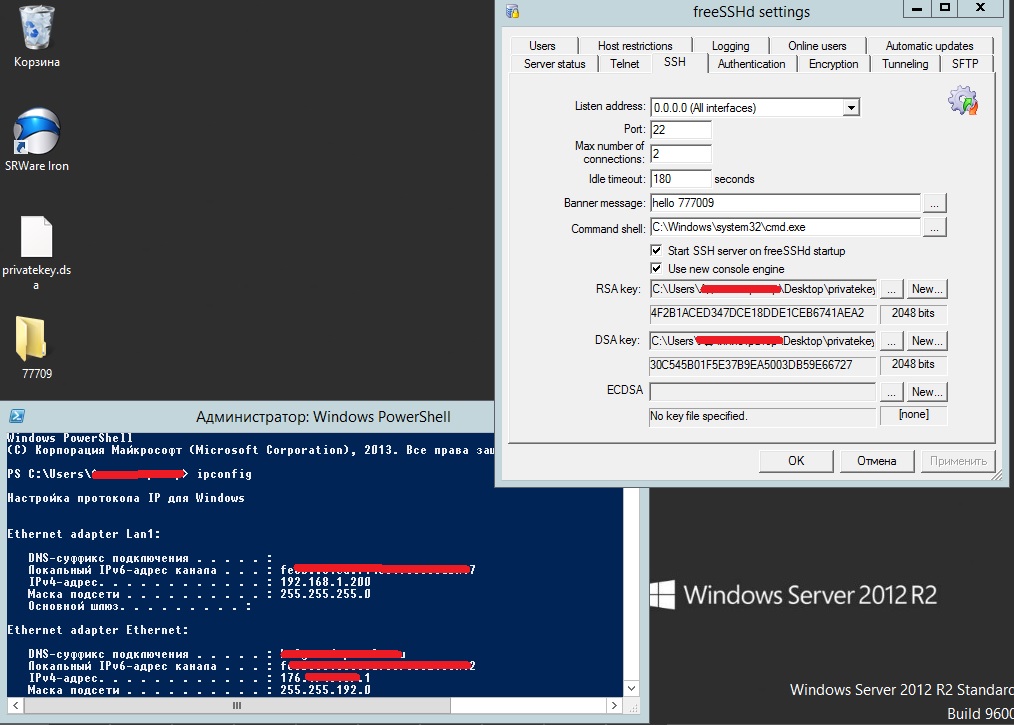Screen dimensions: 1014x725
Task: Click into the Banner message field
Action: (x=784, y=203)
